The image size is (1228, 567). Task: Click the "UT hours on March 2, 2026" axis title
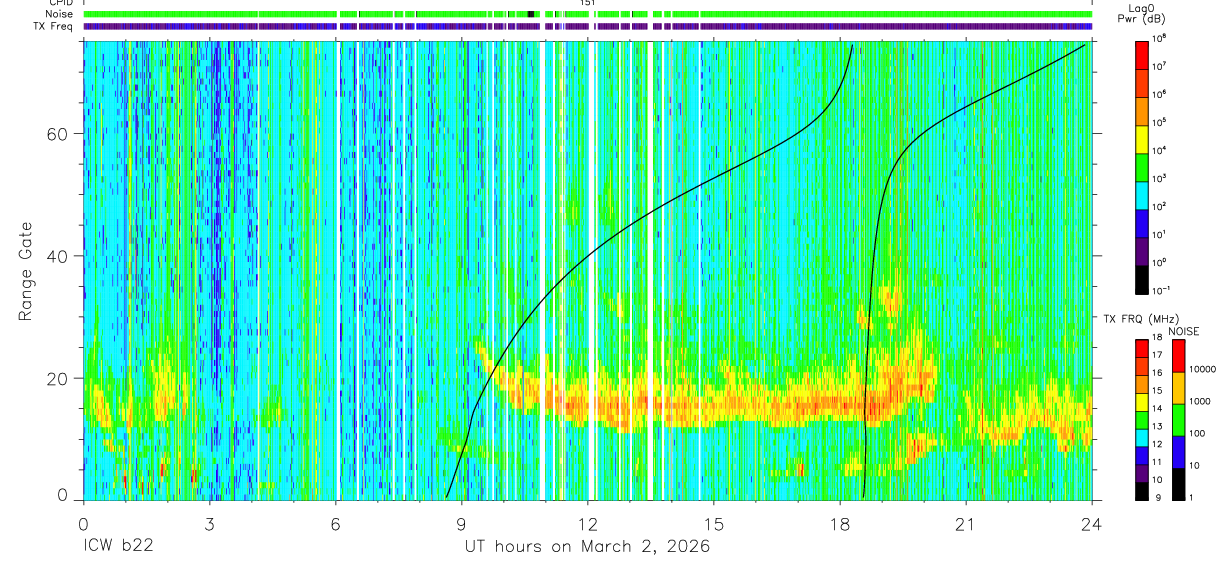(x=587, y=546)
